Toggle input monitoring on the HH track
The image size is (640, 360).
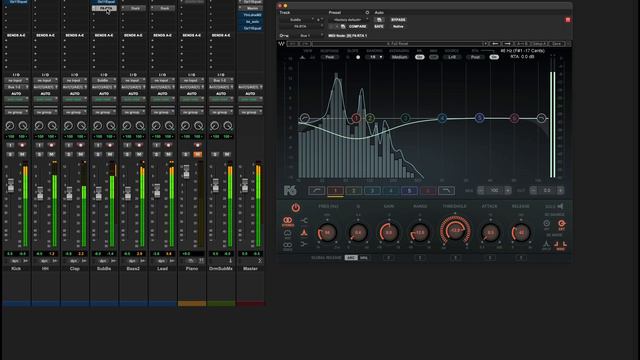tap(40, 145)
